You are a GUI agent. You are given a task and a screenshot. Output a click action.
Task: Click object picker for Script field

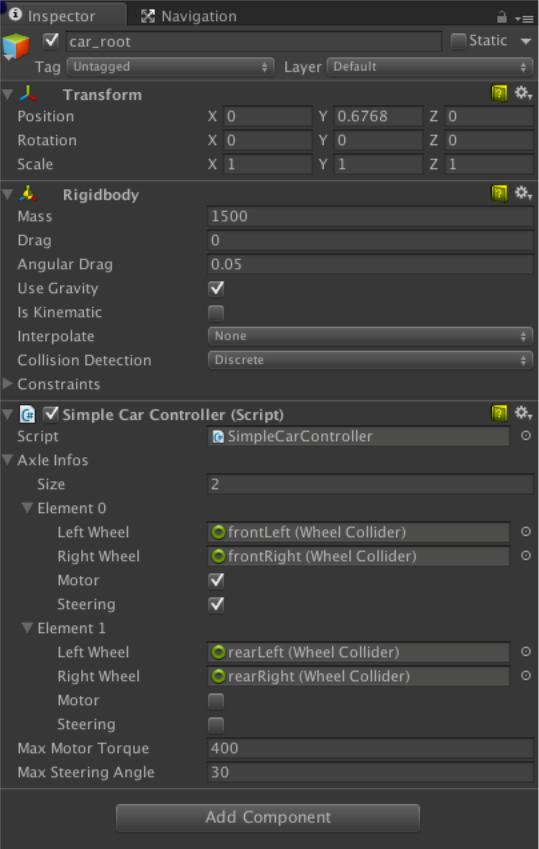pos(525,436)
